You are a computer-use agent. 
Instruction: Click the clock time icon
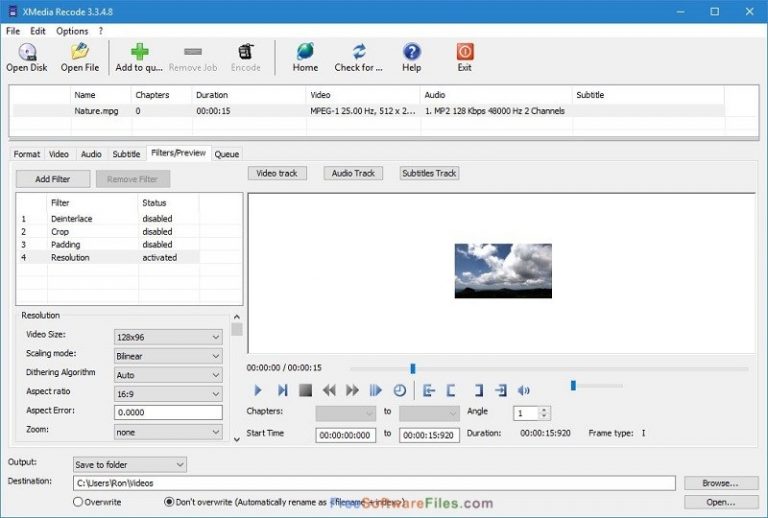(400, 390)
